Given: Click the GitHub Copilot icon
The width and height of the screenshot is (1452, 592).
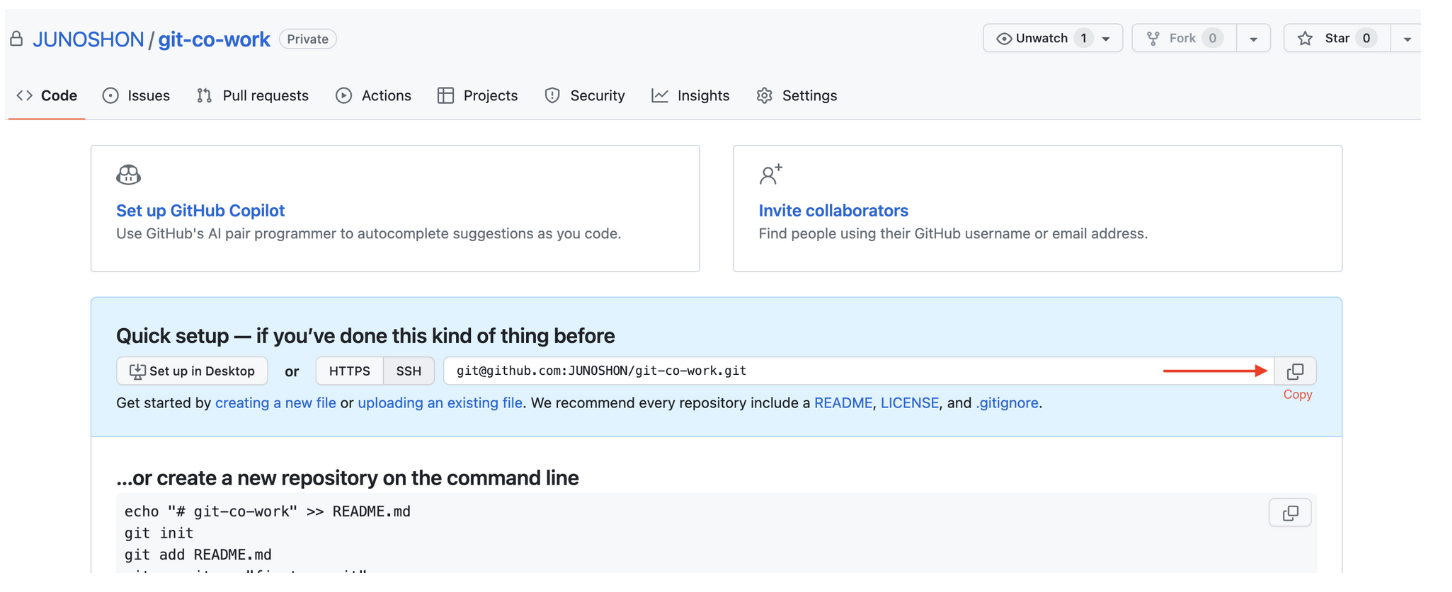Looking at the screenshot, I should pyautogui.click(x=128, y=174).
